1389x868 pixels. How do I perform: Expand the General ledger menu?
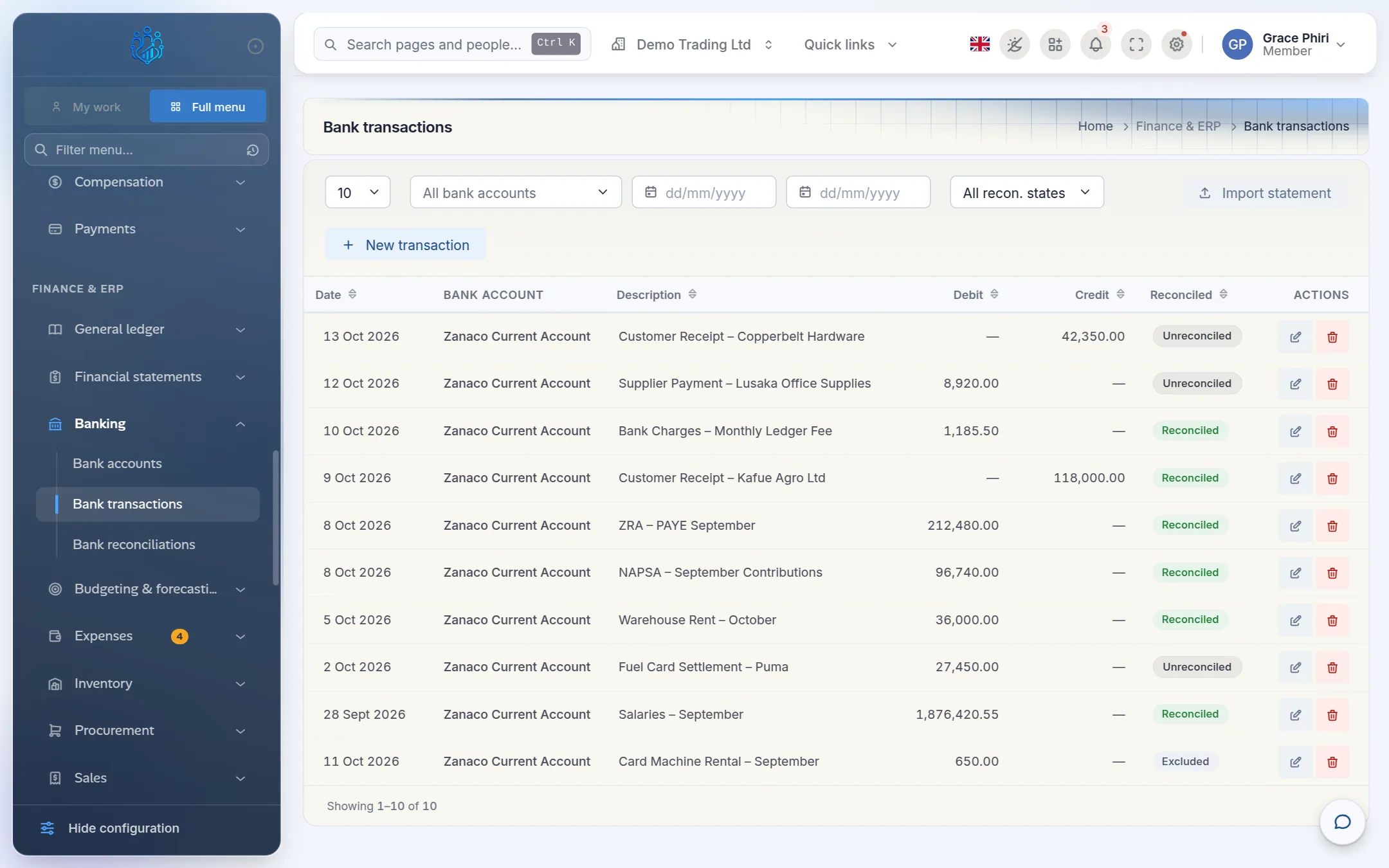(147, 329)
